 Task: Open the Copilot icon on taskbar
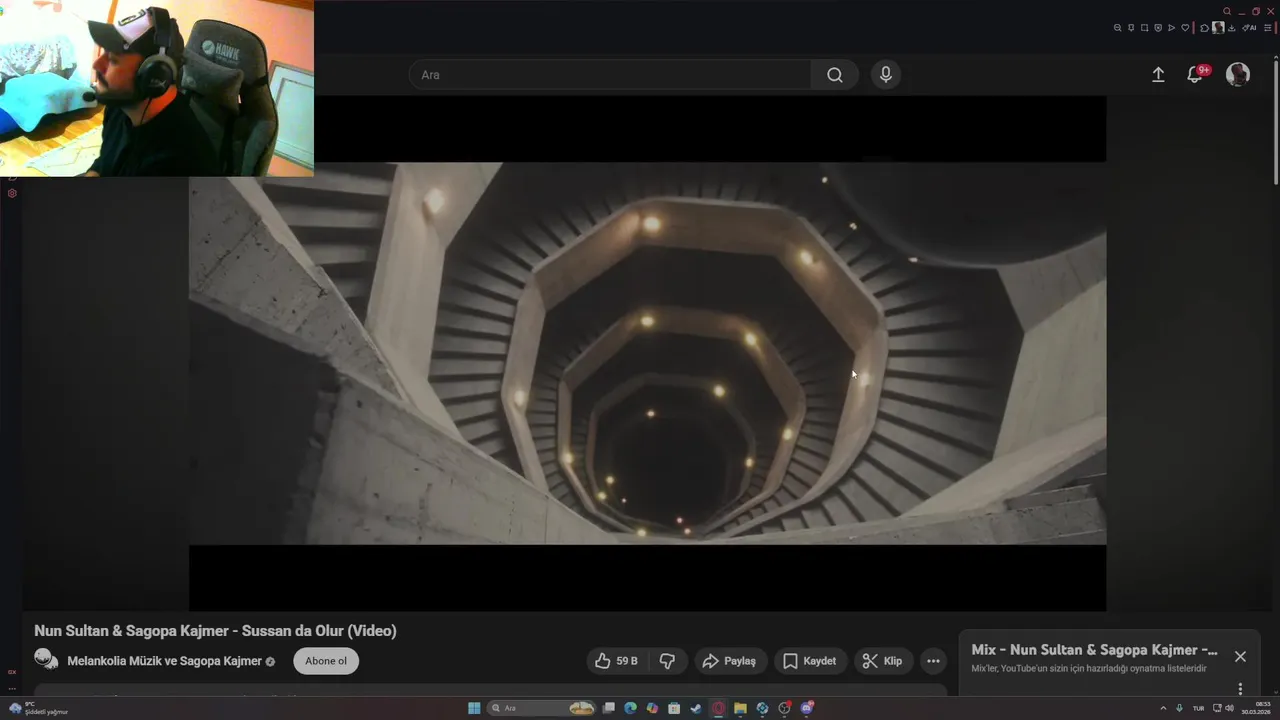(x=652, y=708)
